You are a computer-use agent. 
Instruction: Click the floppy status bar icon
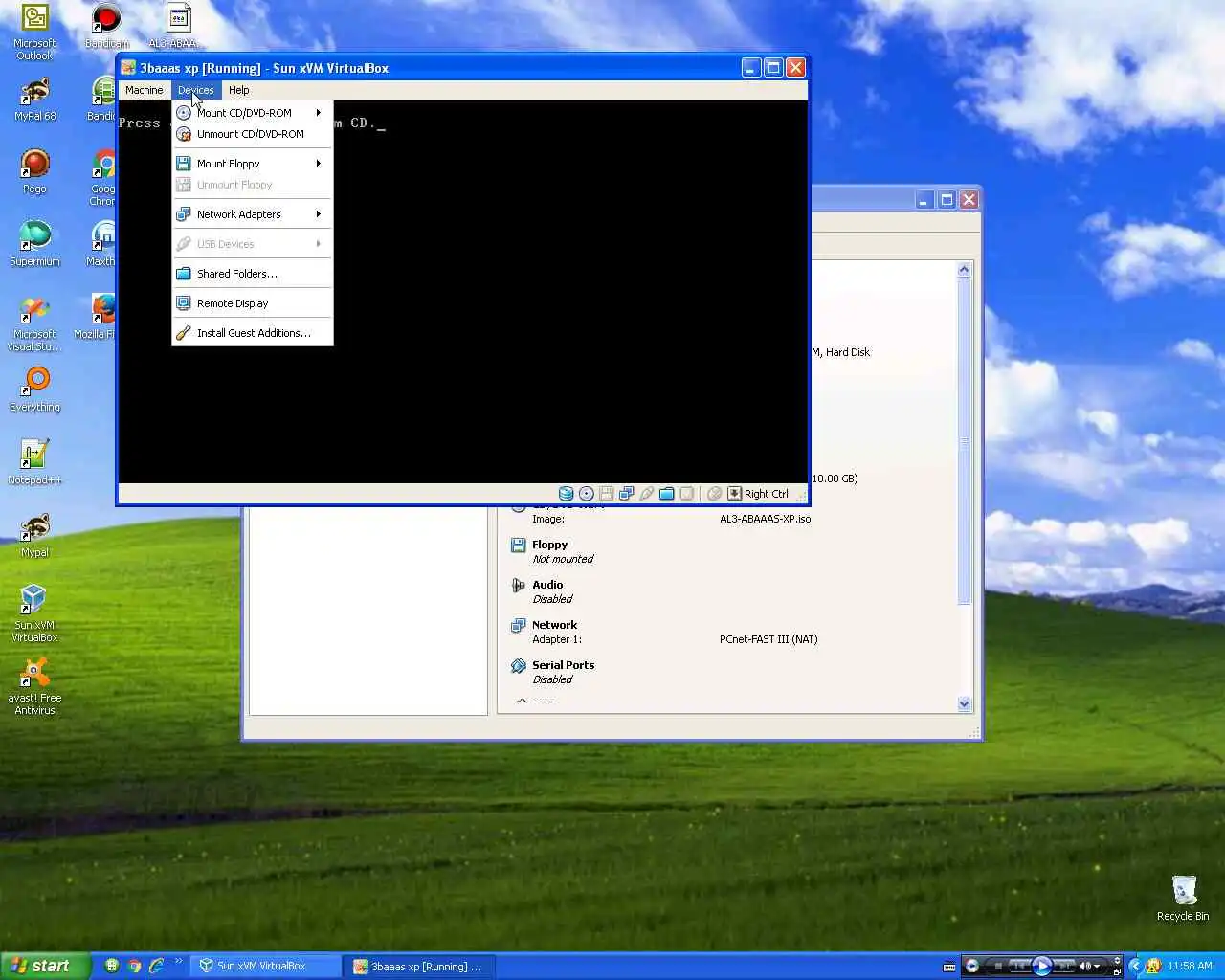click(606, 494)
